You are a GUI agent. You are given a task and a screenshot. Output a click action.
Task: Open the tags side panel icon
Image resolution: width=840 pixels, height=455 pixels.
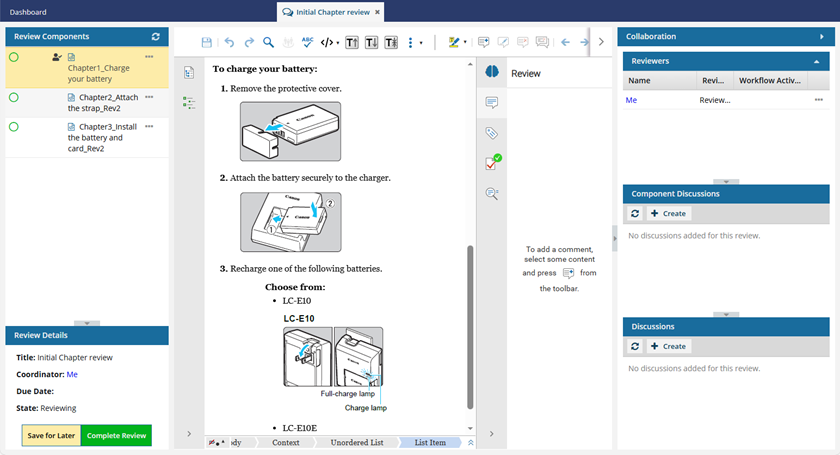(492, 132)
